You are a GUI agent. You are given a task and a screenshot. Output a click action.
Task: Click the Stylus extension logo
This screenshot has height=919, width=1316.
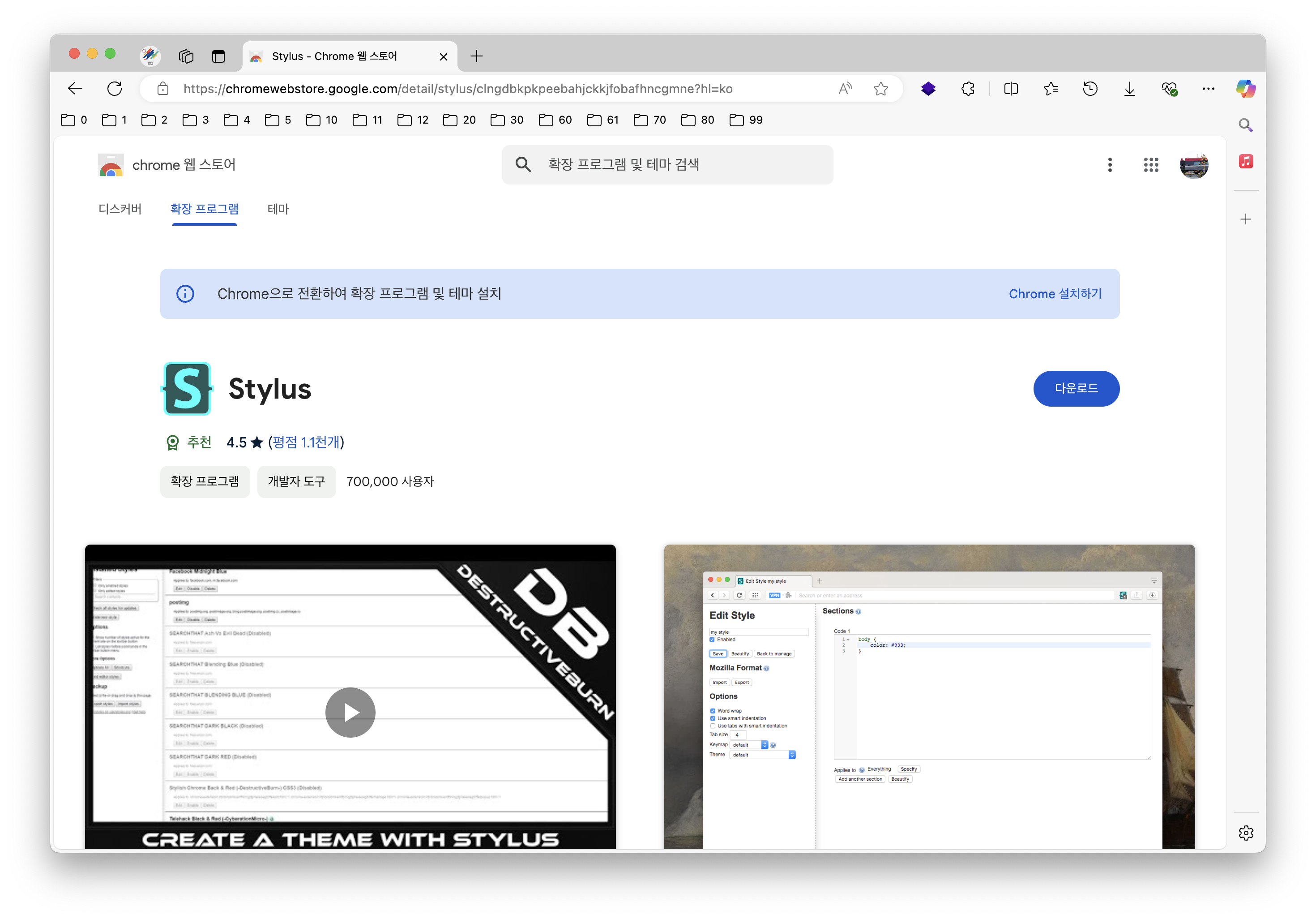188,389
